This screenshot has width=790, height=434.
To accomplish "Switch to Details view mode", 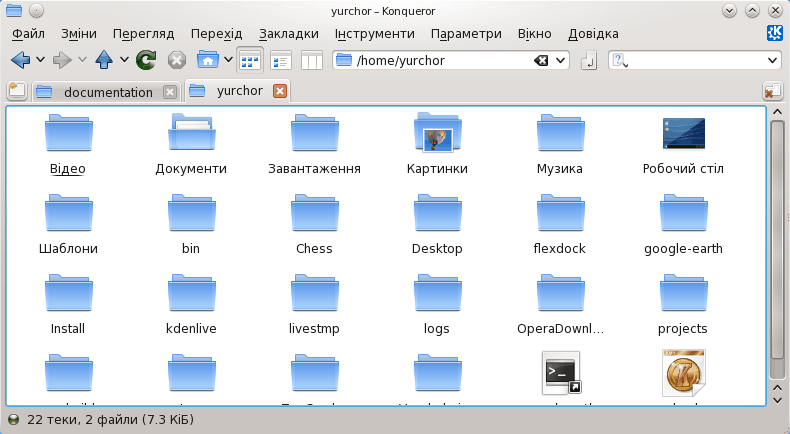I will [x=280, y=60].
